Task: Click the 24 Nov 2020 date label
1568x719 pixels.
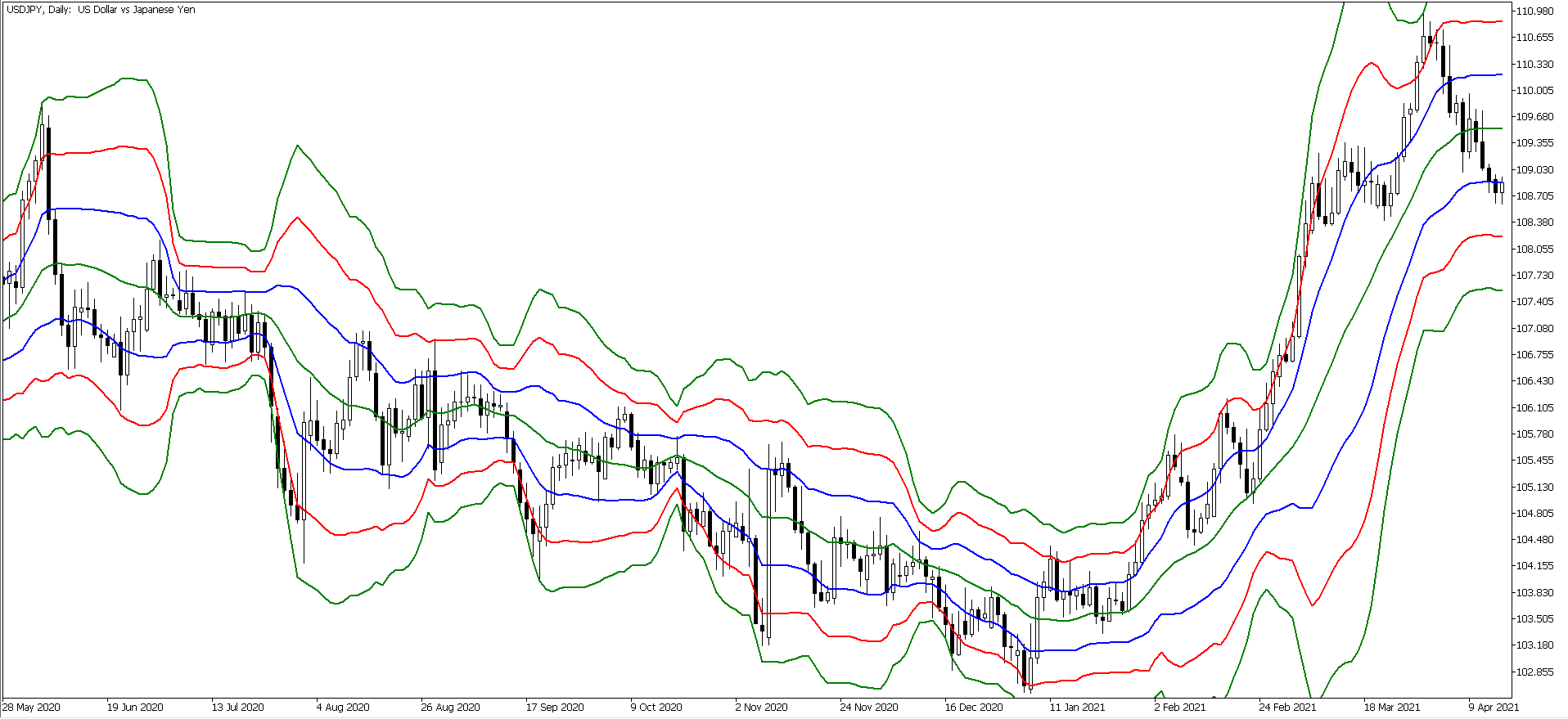Action: [x=869, y=708]
